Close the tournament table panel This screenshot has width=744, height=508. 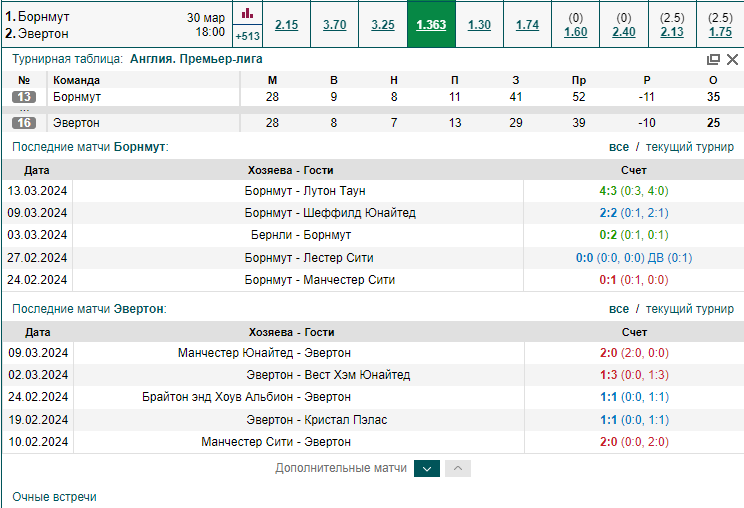(x=732, y=59)
